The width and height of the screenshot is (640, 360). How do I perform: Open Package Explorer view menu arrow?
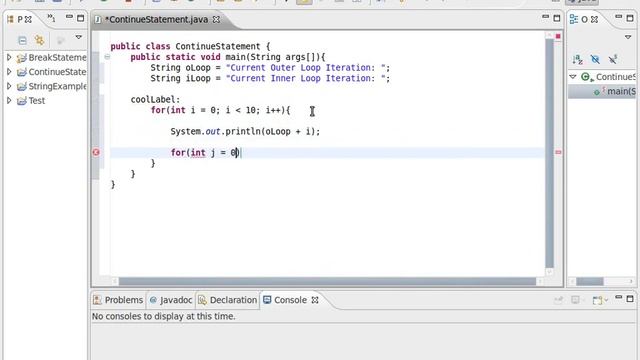pyautogui.click(x=78, y=37)
